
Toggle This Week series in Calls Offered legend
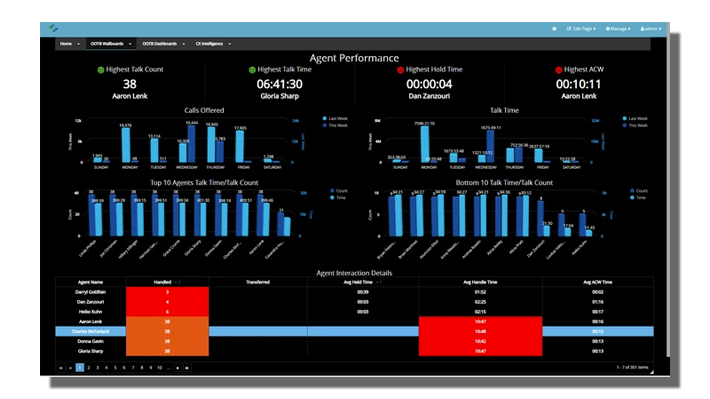335,125
